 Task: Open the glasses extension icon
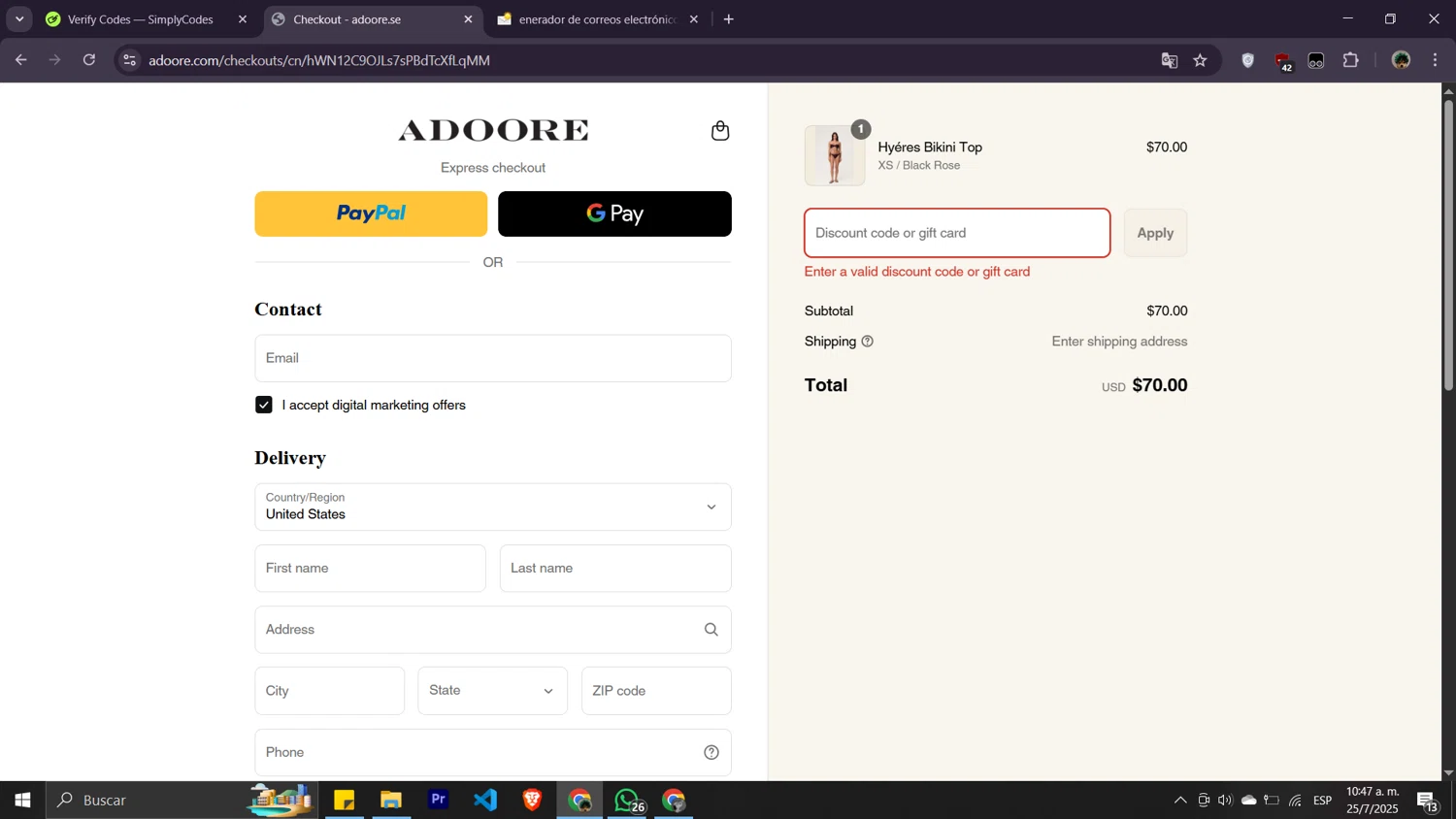[x=1316, y=61]
